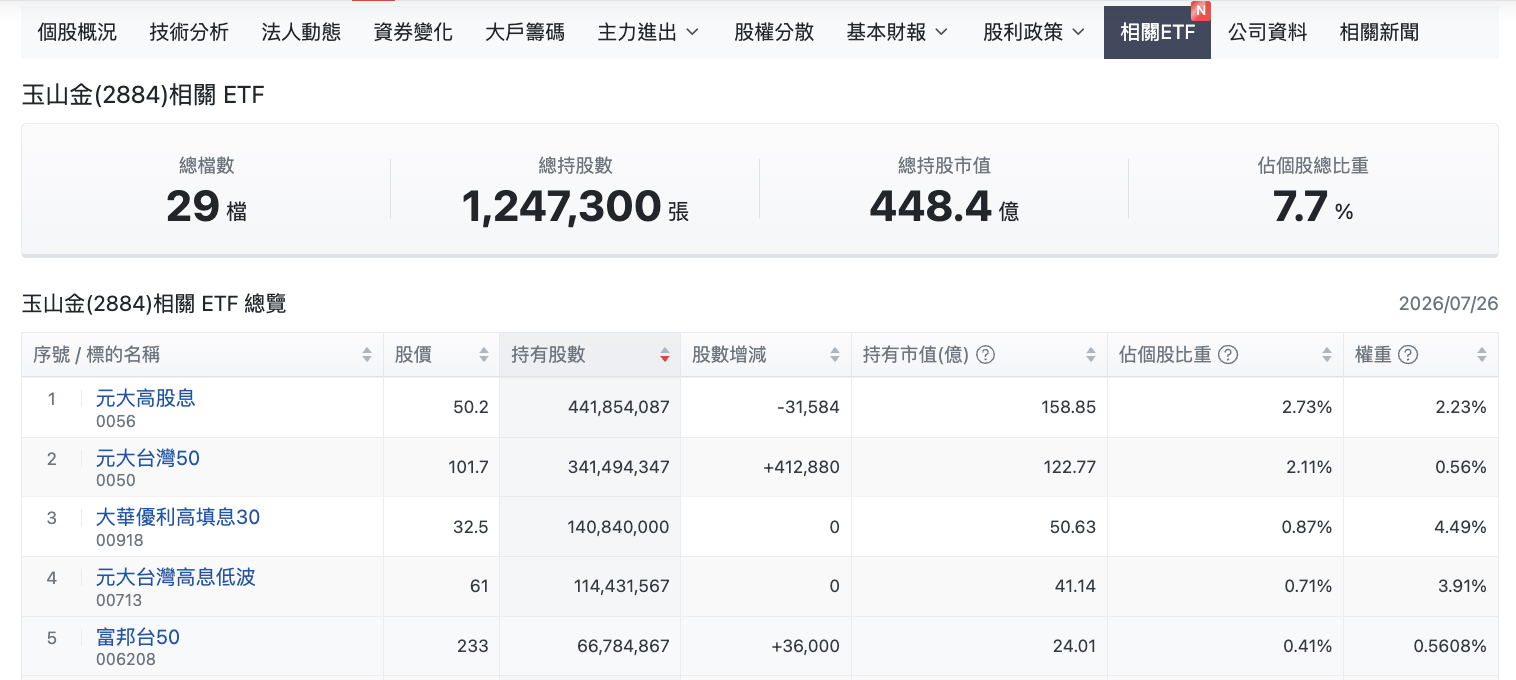Select the 相關ETF tab

click(x=1157, y=32)
